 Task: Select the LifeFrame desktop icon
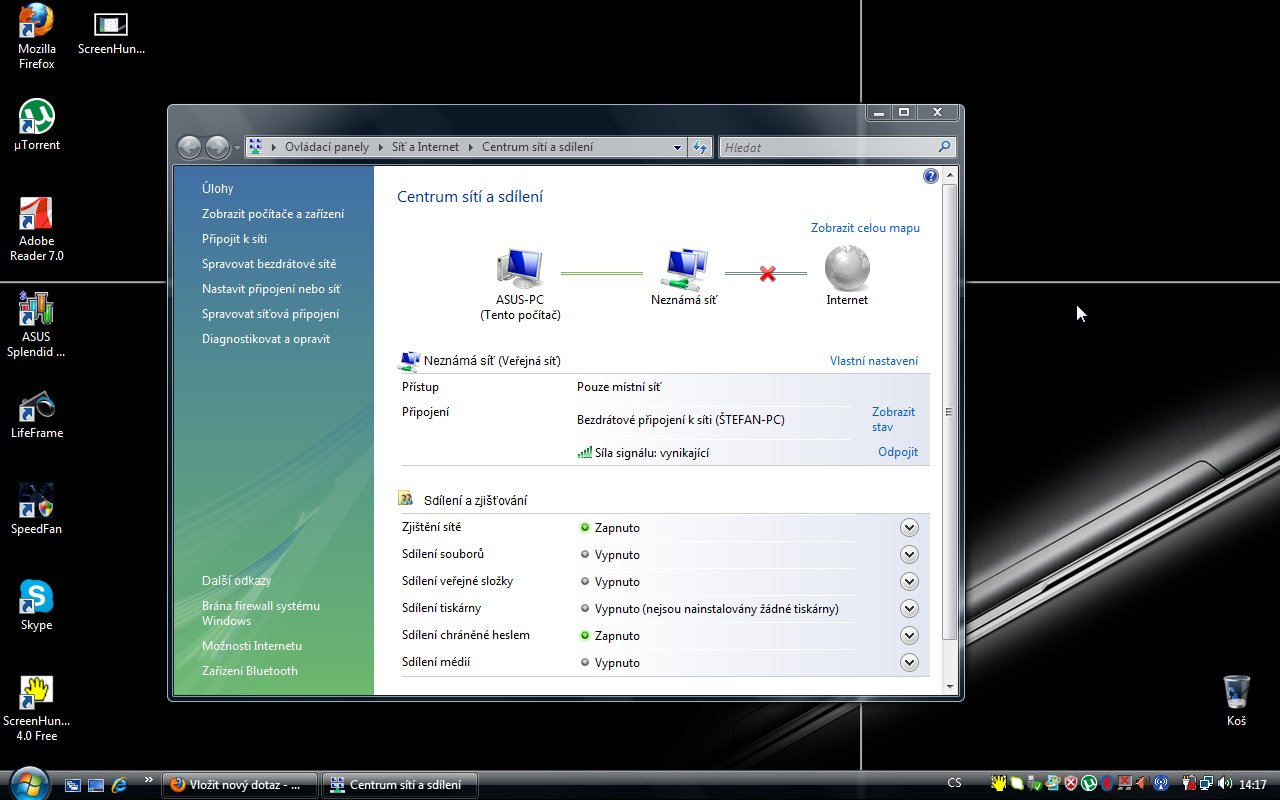[x=37, y=414]
